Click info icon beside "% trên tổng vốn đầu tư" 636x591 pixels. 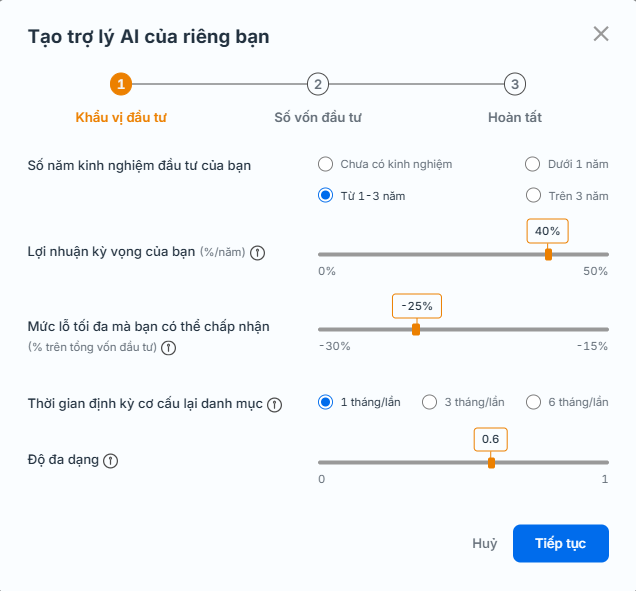(x=169, y=348)
